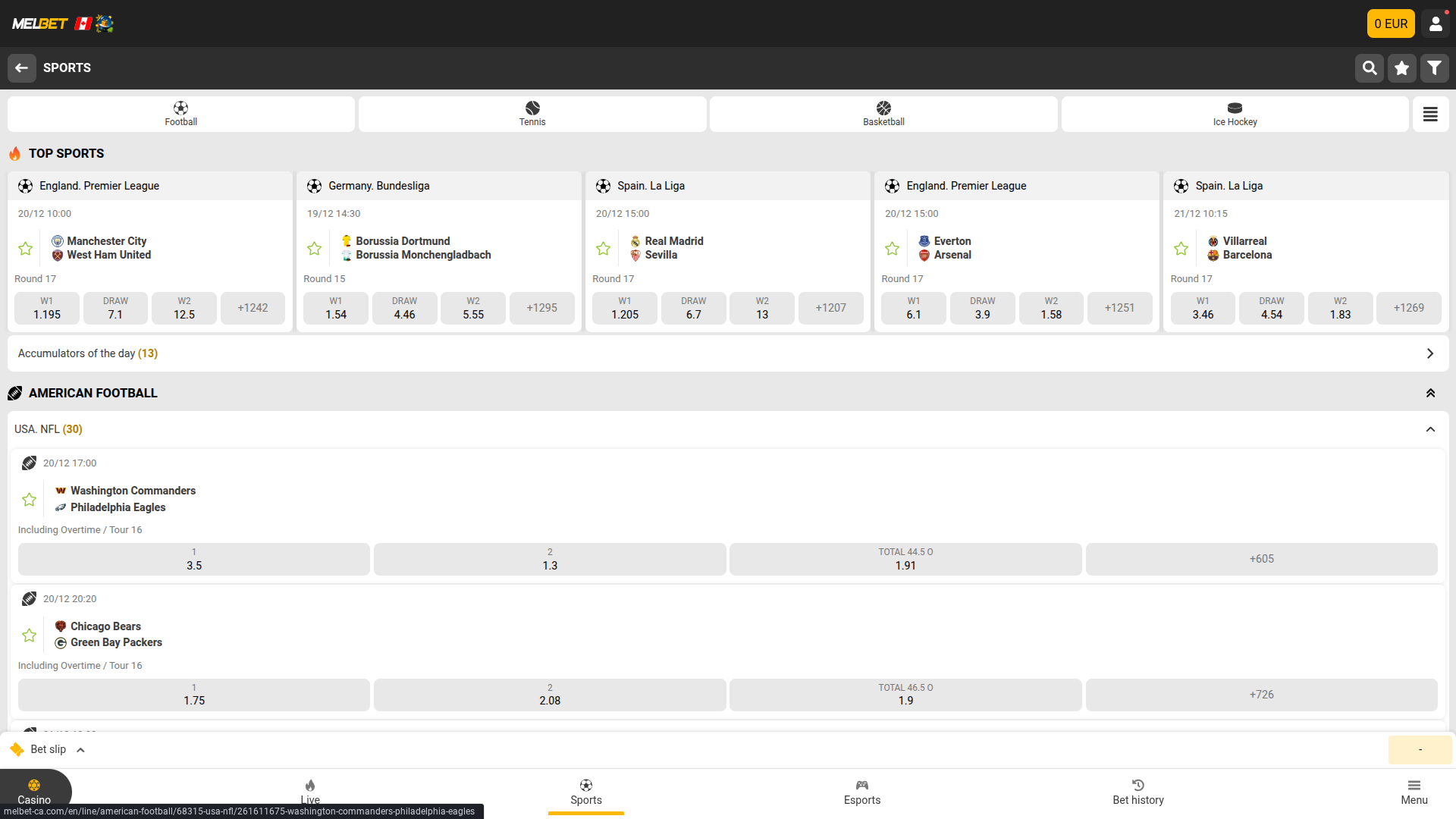Open the user account profile icon
This screenshot has height=819, width=1456.
click(1436, 24)
